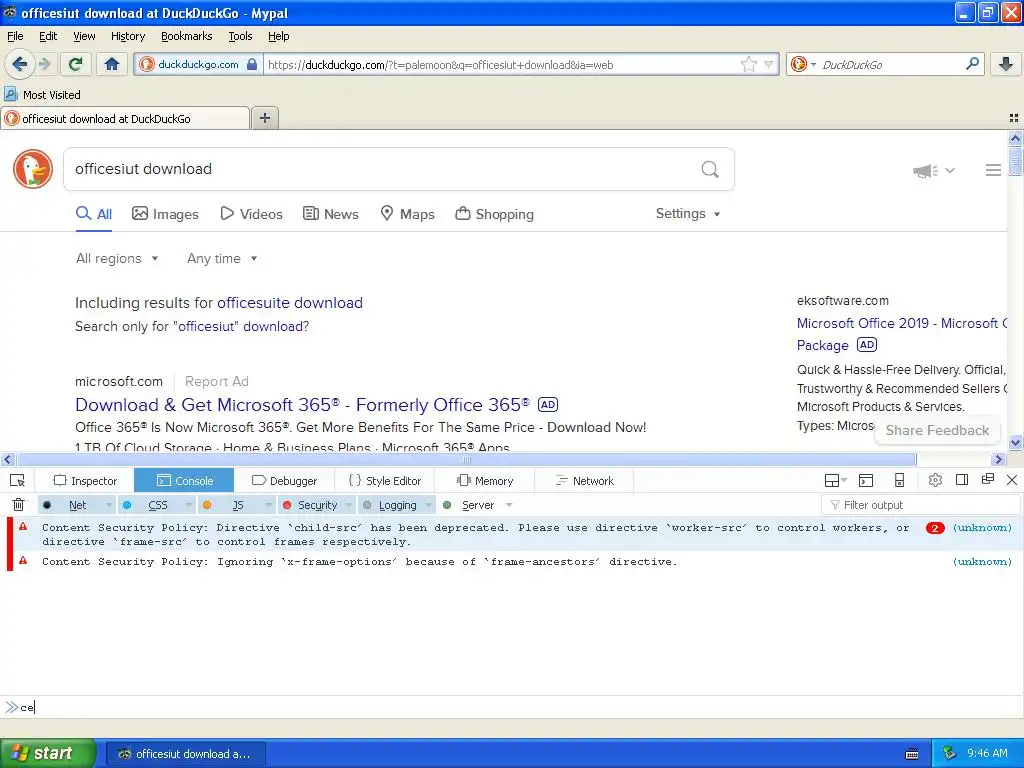This screenshot has height=768, width=1024.
Task: Open the URL bar history dropdown arrow
Action: [769, 64]
